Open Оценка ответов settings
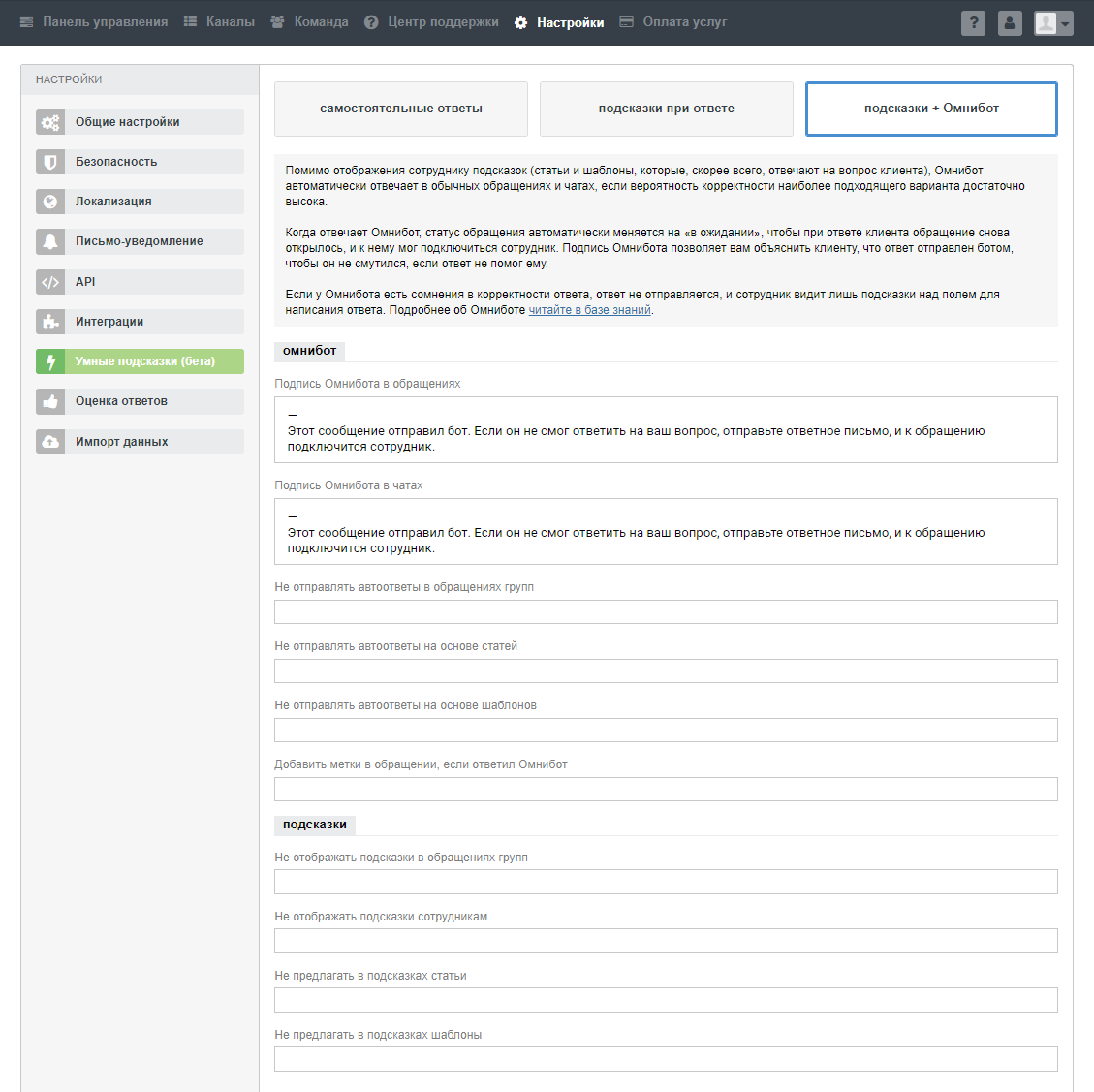1094x1092 pixels. coord(141,401)
